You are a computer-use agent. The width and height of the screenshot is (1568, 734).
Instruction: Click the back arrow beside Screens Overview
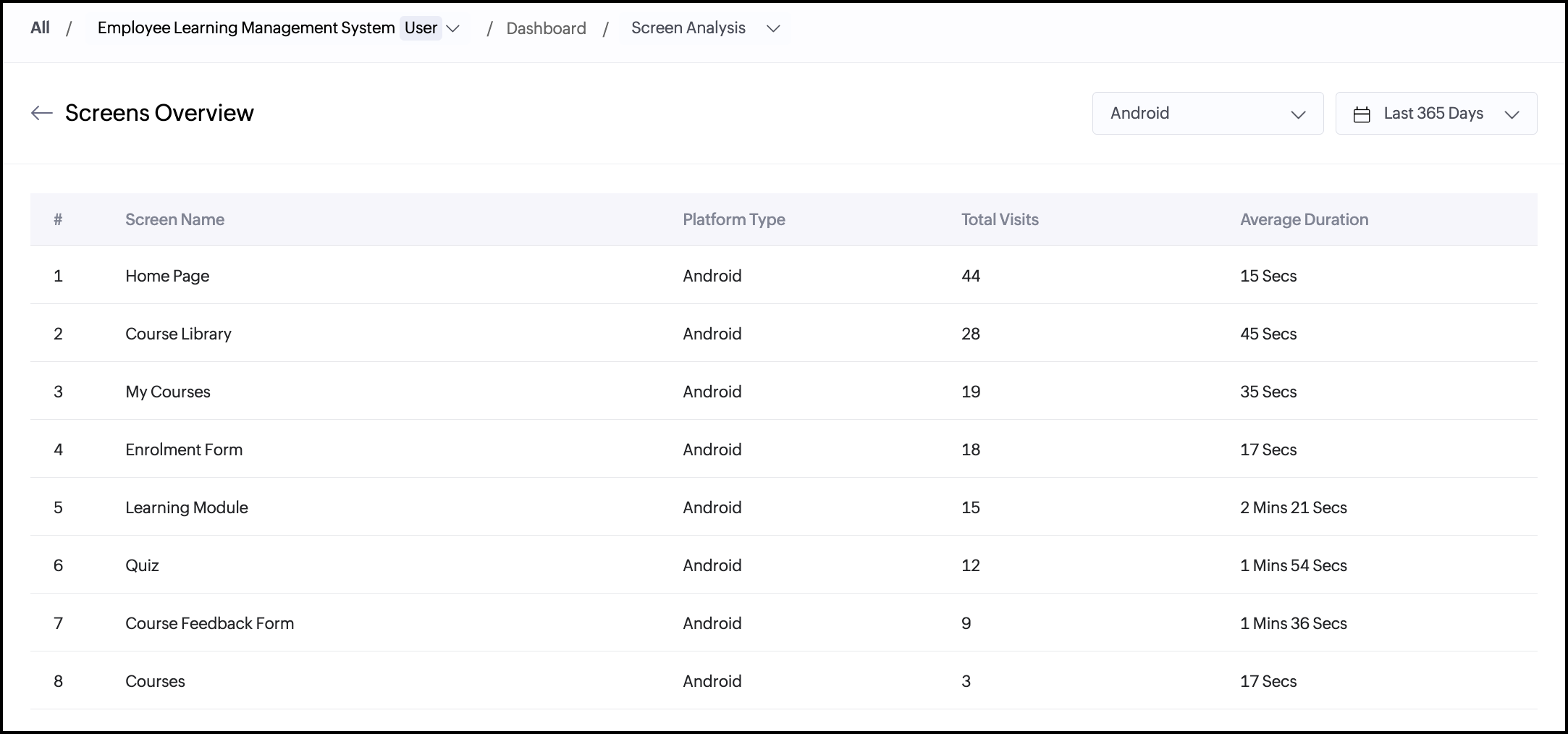[x=42, y=113]
